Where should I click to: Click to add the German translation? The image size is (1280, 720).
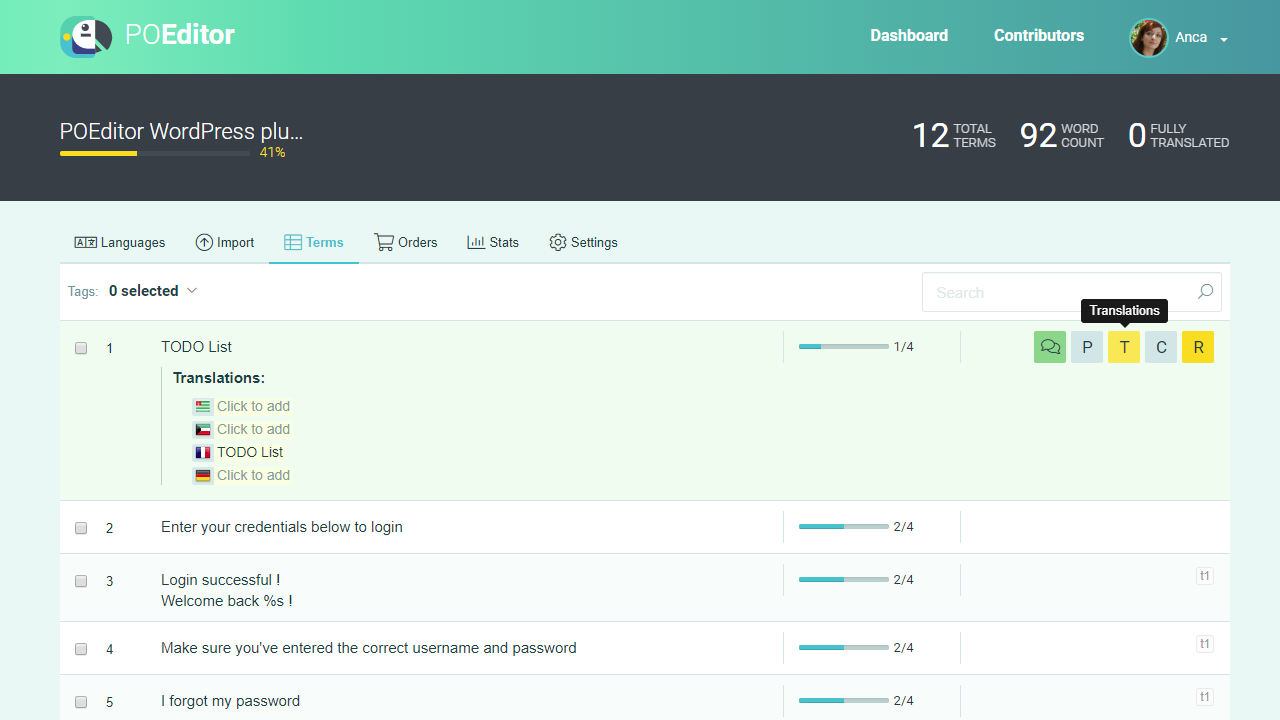[253, 475]
